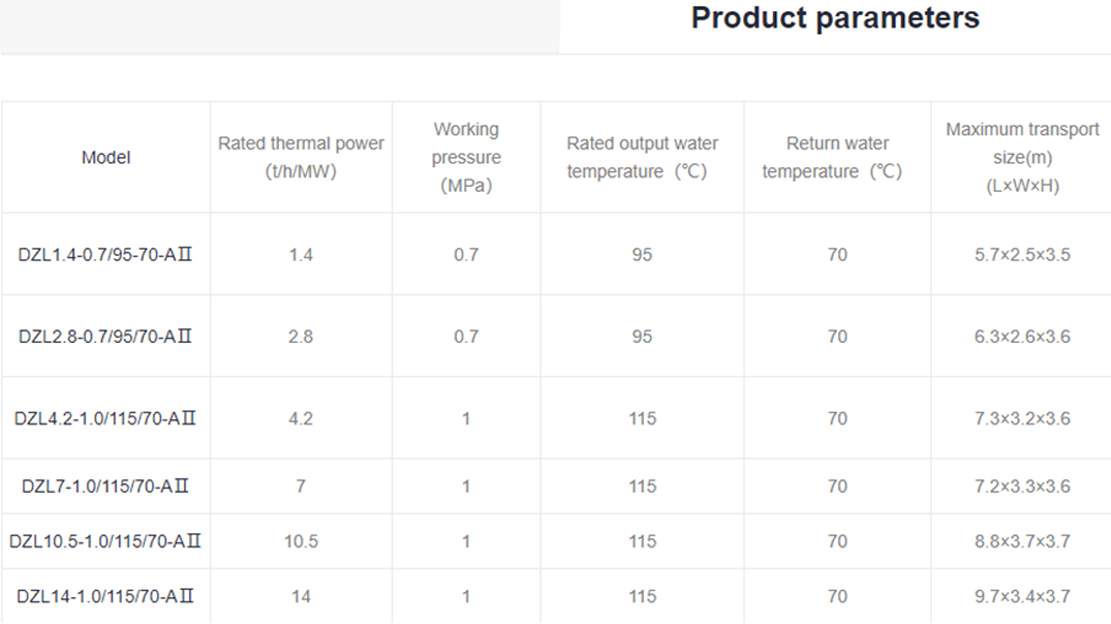The height and width of the screenshot is (624, 1111).
Task: Select the Model column header
Action: tap(106, 157)
